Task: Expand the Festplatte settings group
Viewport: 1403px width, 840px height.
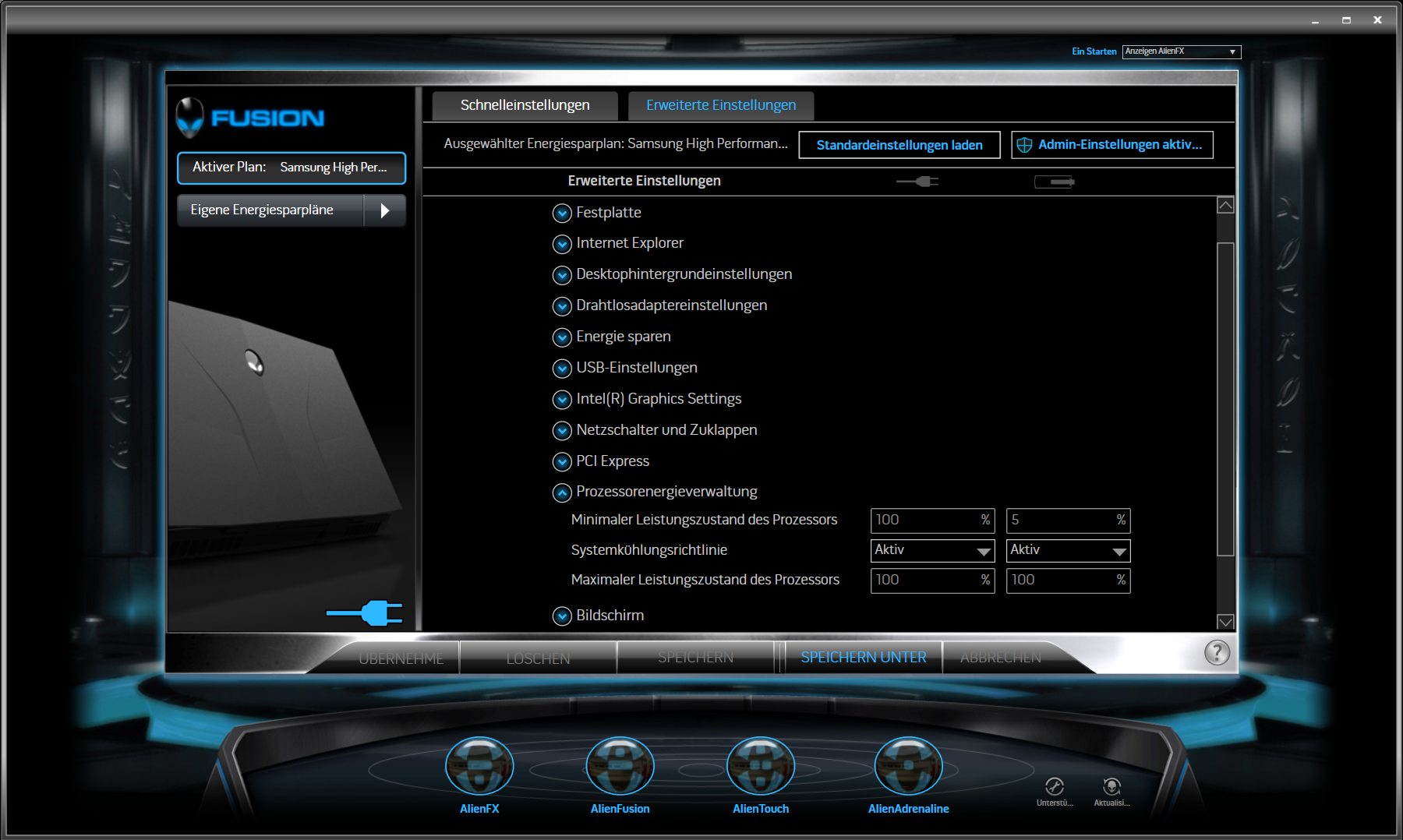Action: point(562,213)
